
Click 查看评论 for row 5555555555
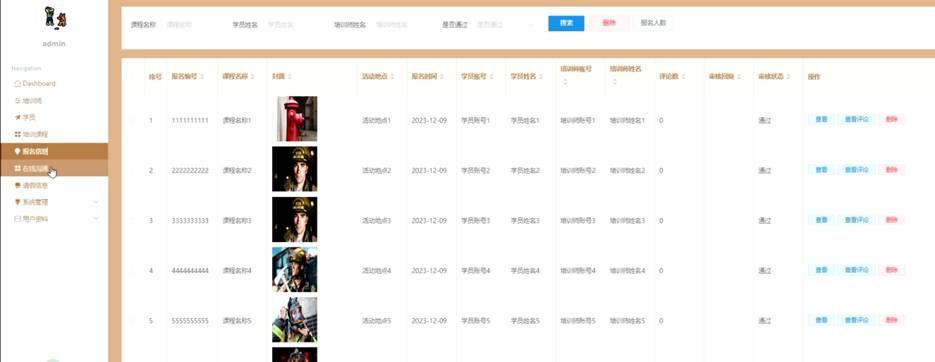coord(856,320)
